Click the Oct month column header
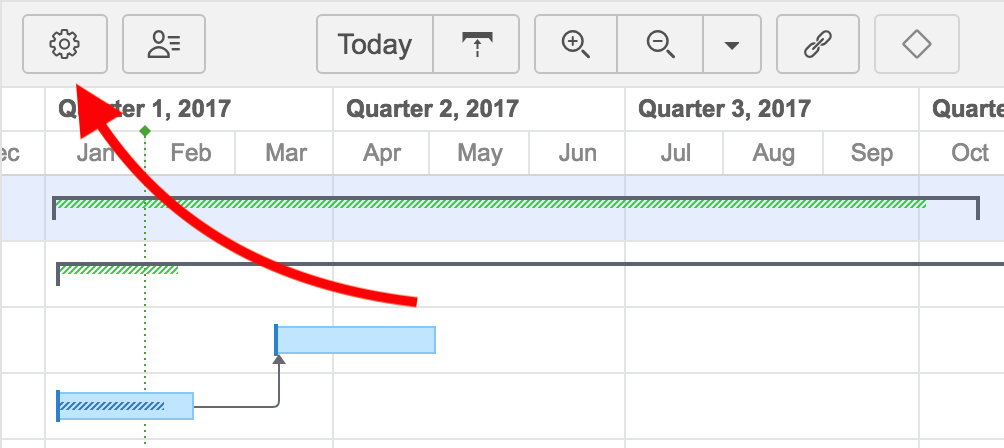This screenshot has width=1004, height=448. (970, 153)
